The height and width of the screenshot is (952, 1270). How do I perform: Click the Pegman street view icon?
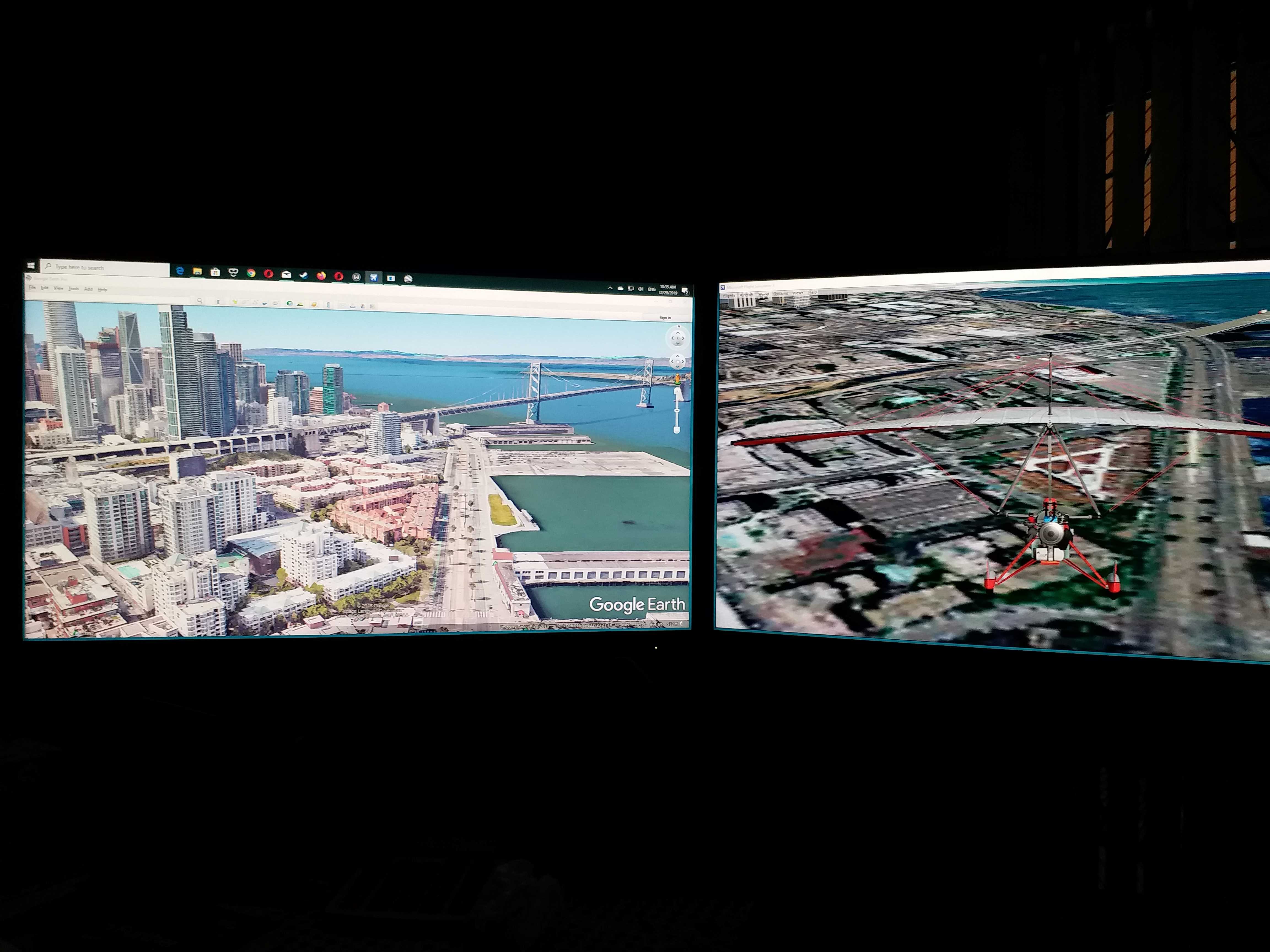click(x=677, y=379)
